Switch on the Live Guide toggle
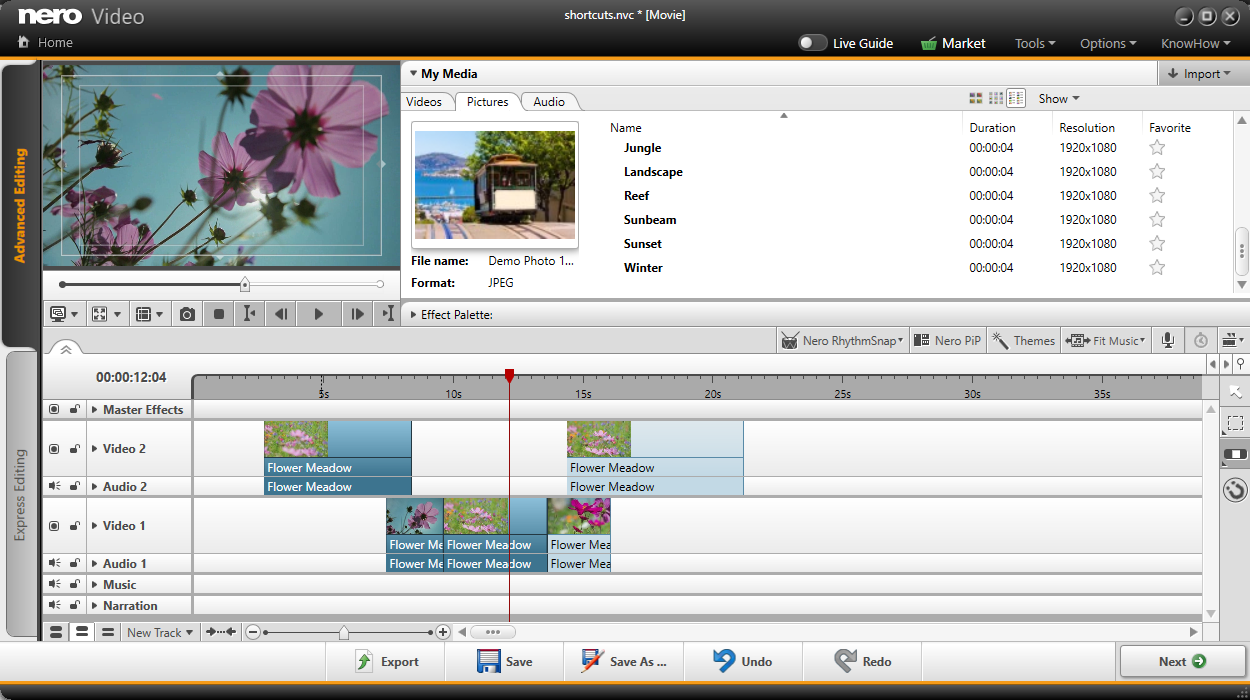This screenshot has height=700, width=1250. tap(812, 43)
